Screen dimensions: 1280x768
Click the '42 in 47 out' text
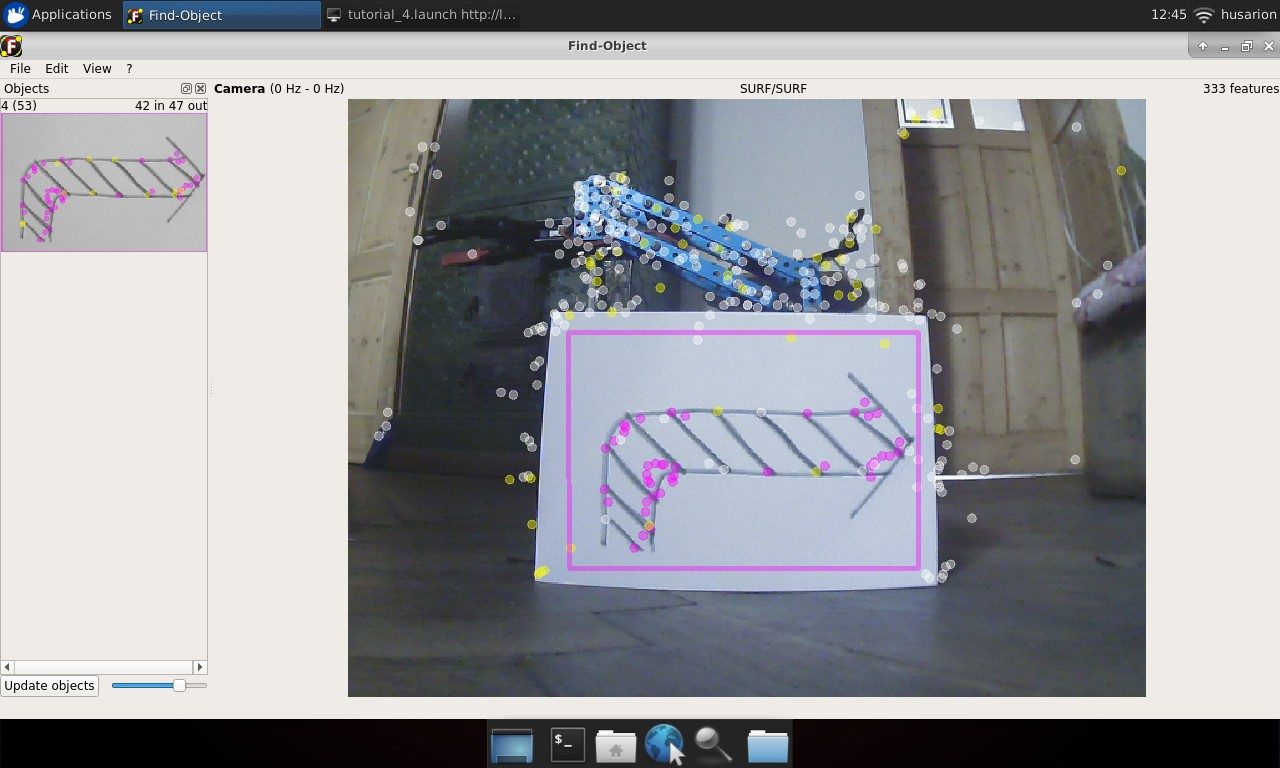pos(171,105)
